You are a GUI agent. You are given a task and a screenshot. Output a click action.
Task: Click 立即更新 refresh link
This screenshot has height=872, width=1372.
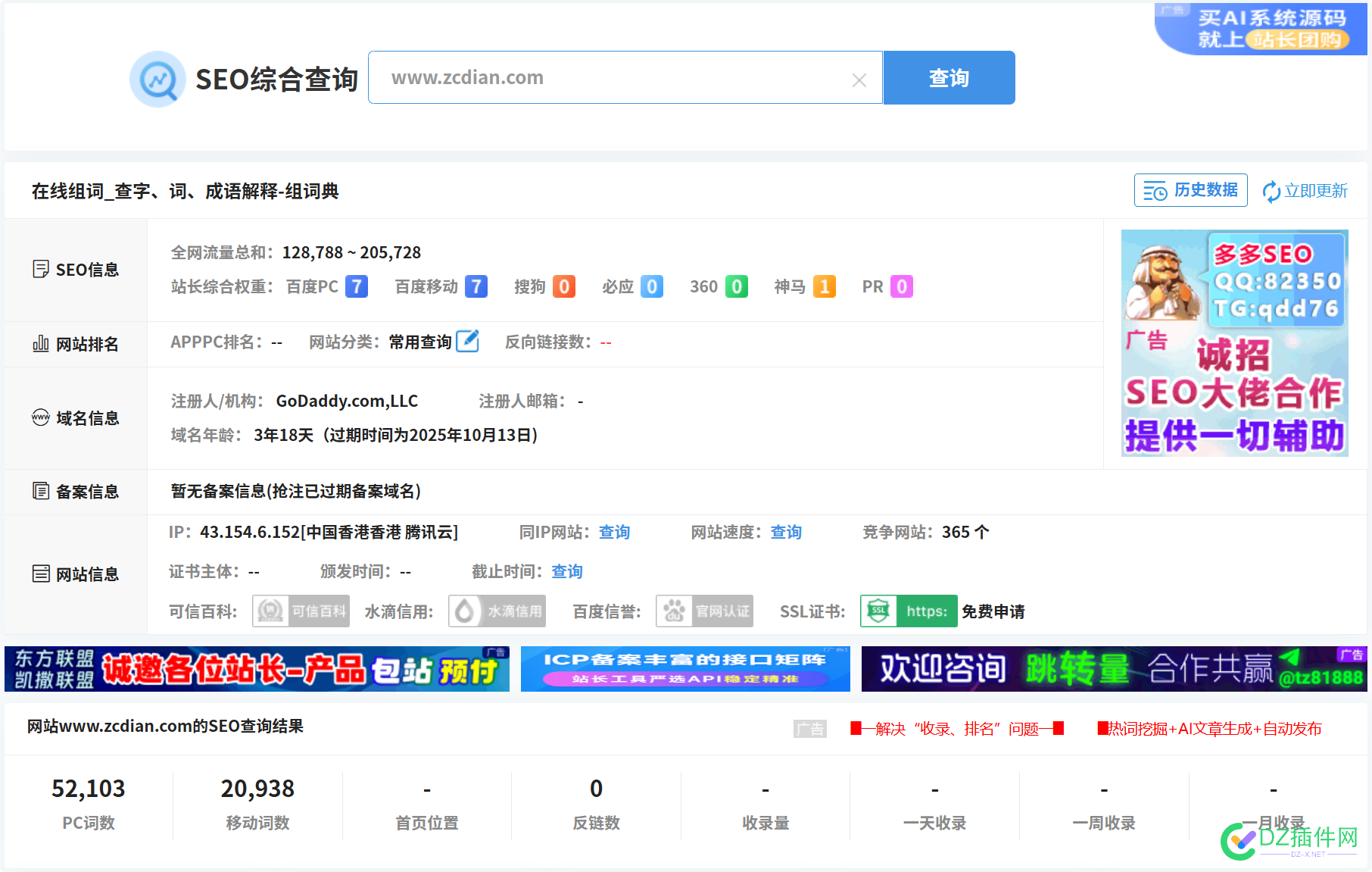pos(1305,191)
